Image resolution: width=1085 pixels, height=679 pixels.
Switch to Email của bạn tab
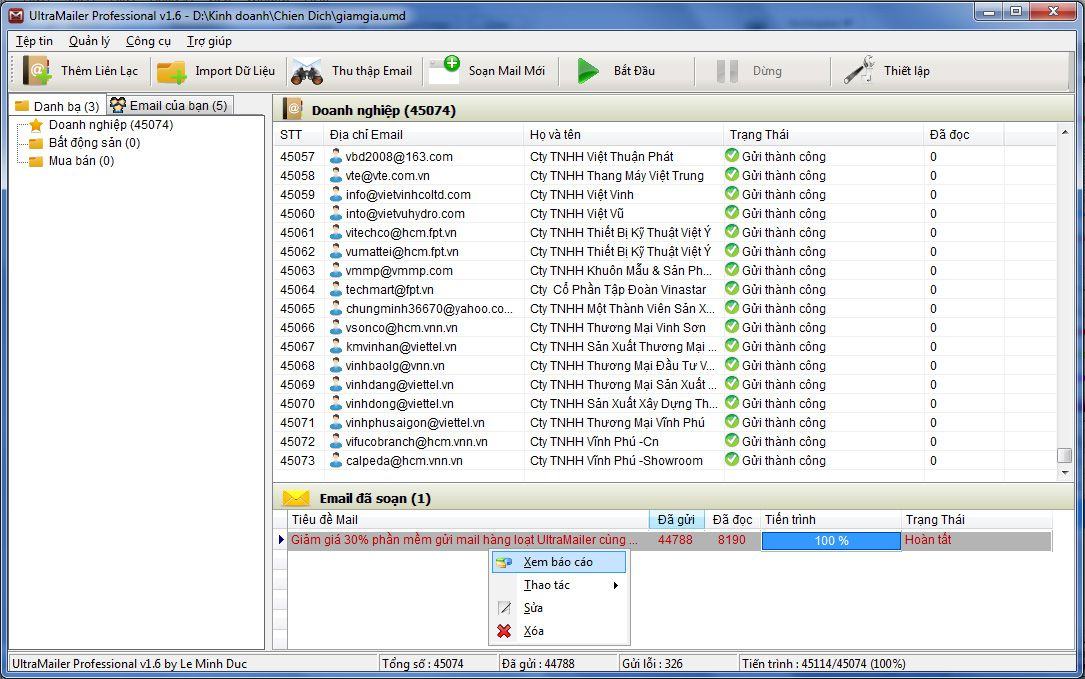tap(169, 105)
